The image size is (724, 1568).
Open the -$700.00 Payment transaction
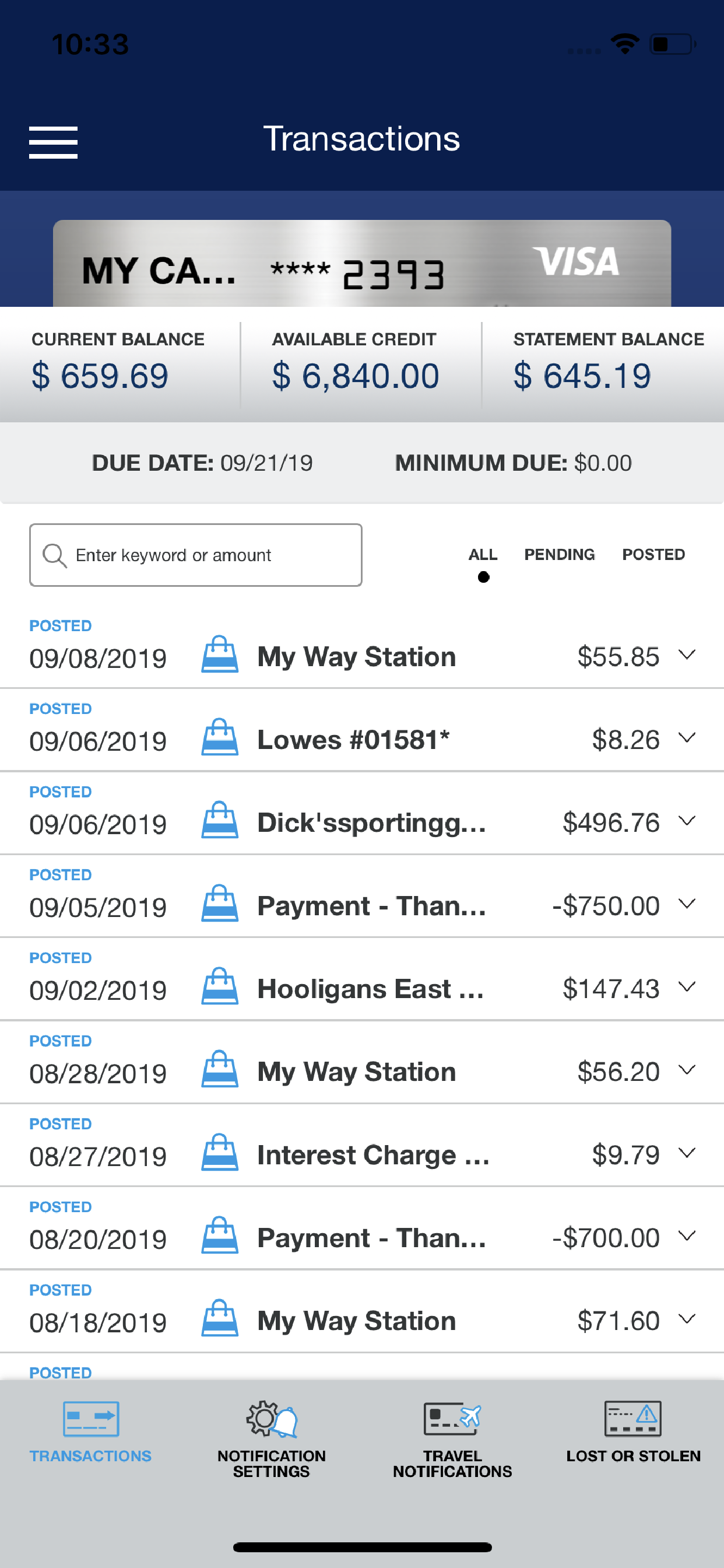(362, 1228)
